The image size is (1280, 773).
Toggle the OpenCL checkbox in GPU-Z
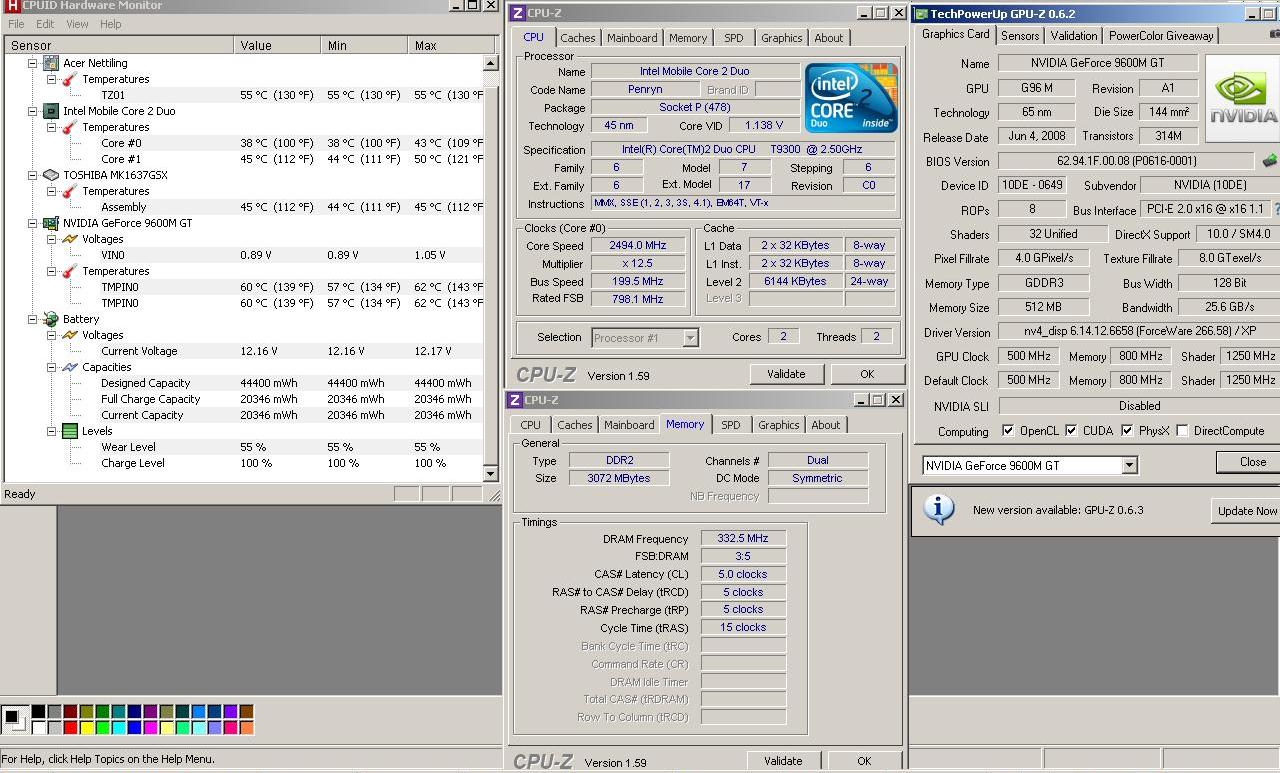point(1008,430)
